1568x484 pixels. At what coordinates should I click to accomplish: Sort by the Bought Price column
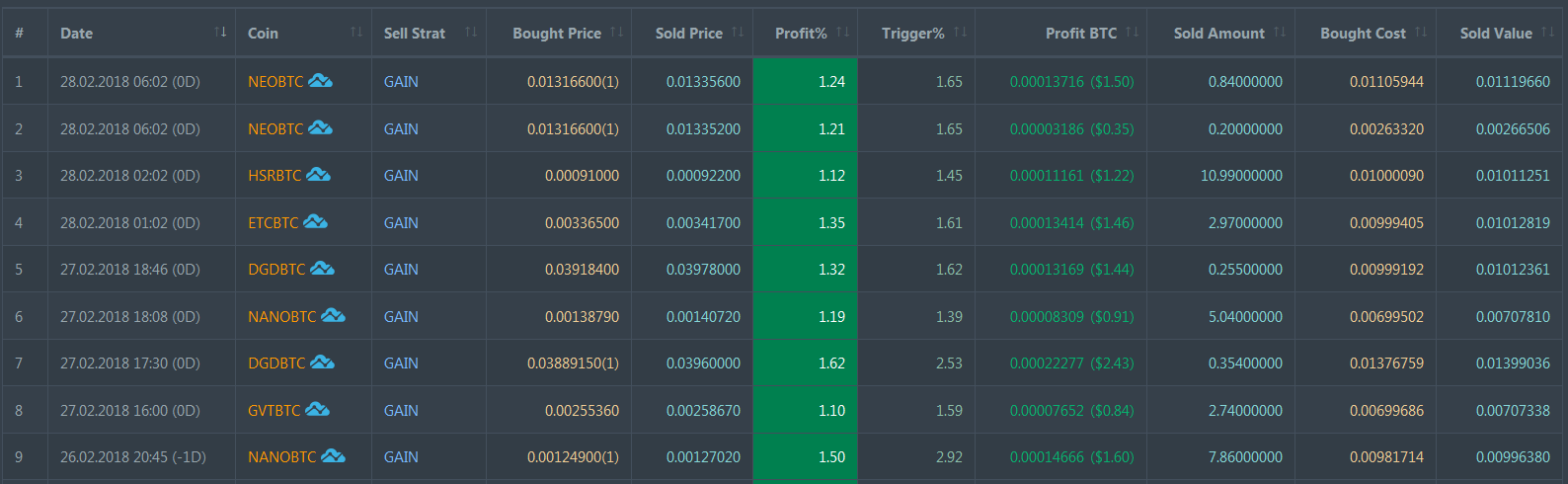click(x=559, y=33)
